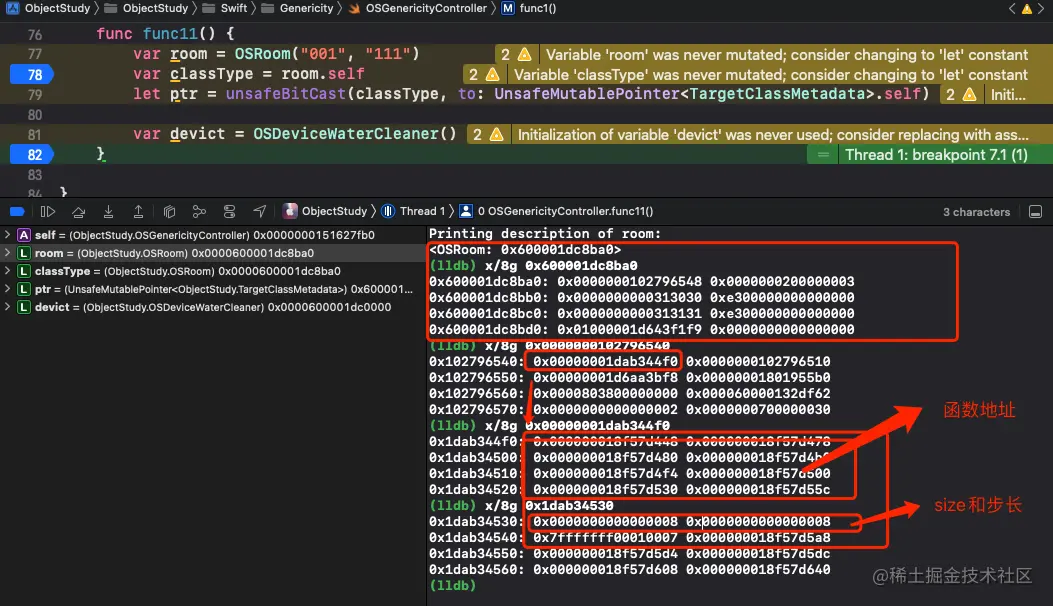Image resolution: width=1053 pixels, height=606 pixels.
Task: Click 'Printing description of room:' console text
Action: point(545,233)
